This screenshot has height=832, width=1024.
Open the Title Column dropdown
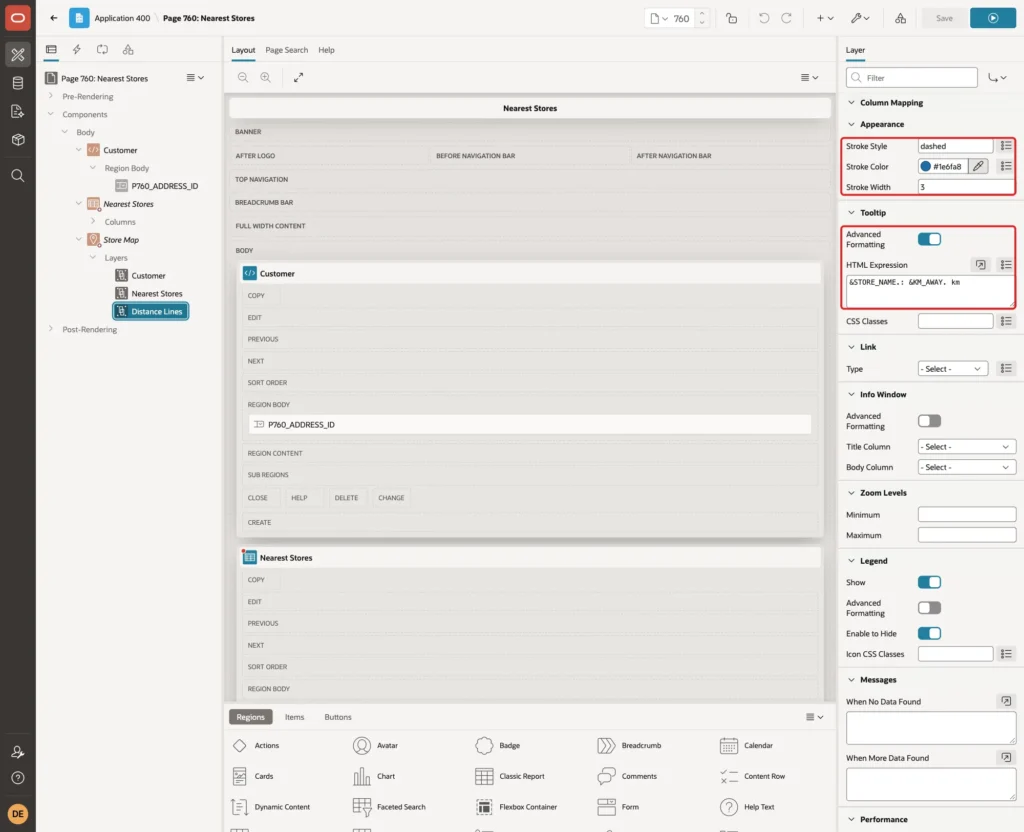[x=967, y=447]
